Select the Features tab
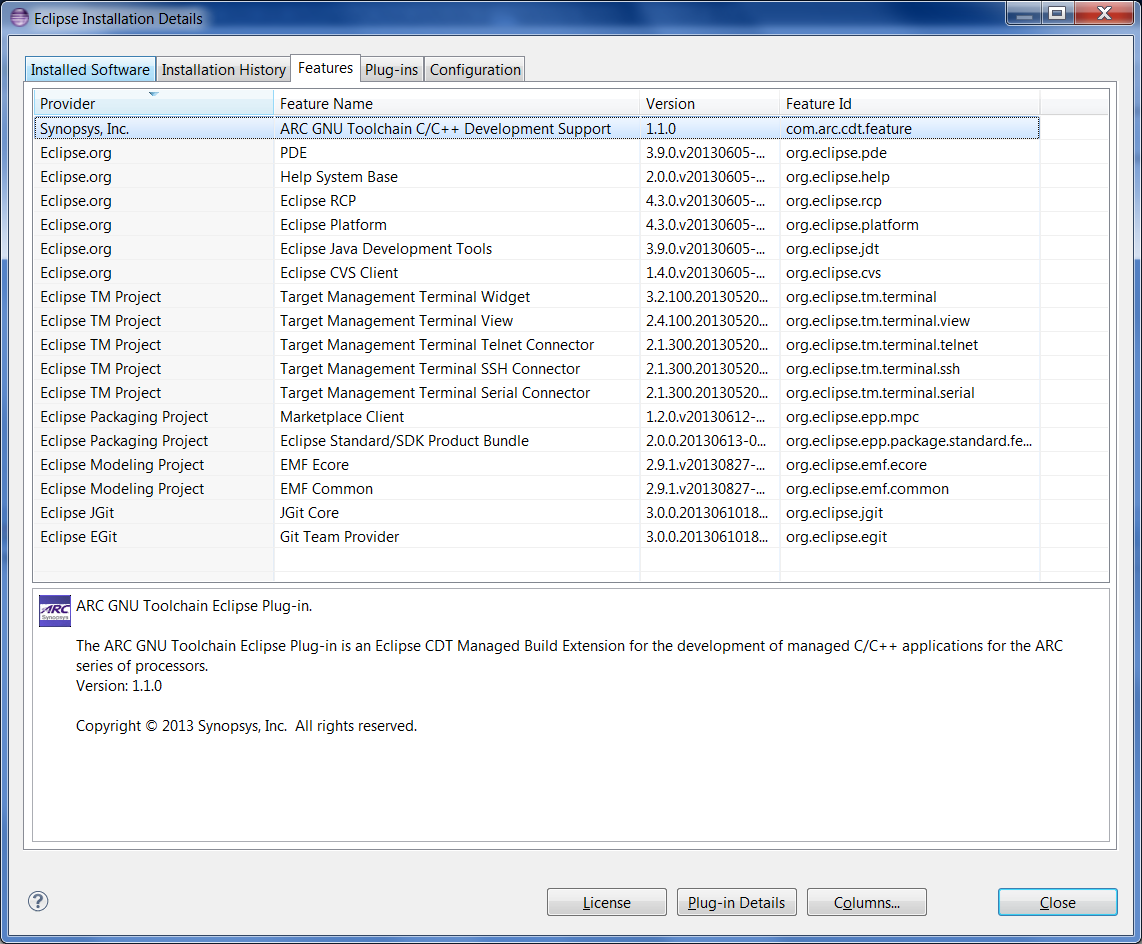This screenshot has width=1142, height=944. pyautogui.click(x=326, y=68)
